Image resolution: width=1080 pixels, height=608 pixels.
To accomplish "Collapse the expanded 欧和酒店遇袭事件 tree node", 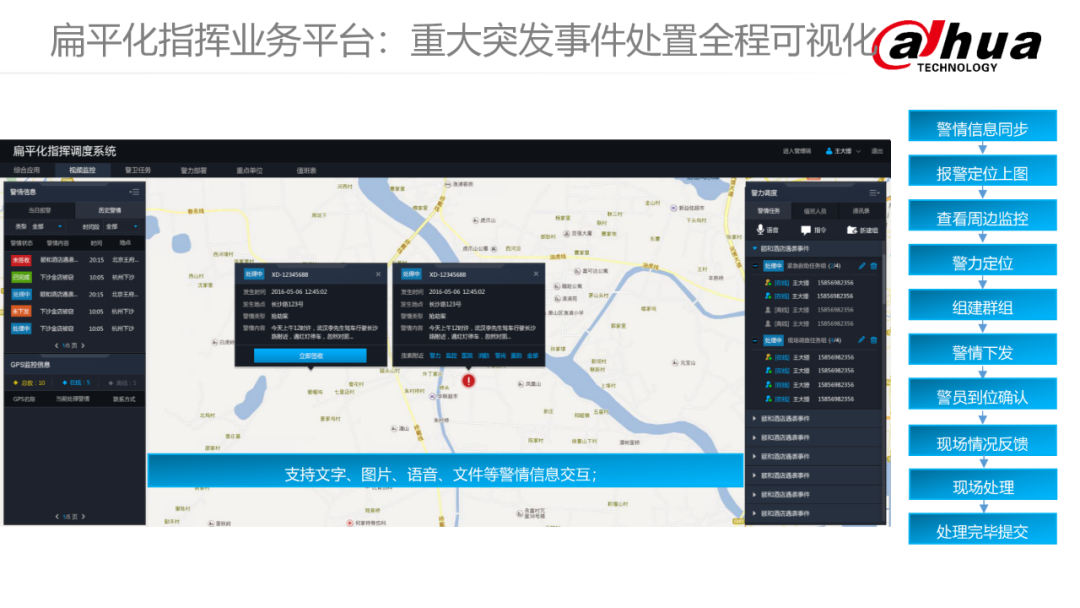I will click(755, 249).
